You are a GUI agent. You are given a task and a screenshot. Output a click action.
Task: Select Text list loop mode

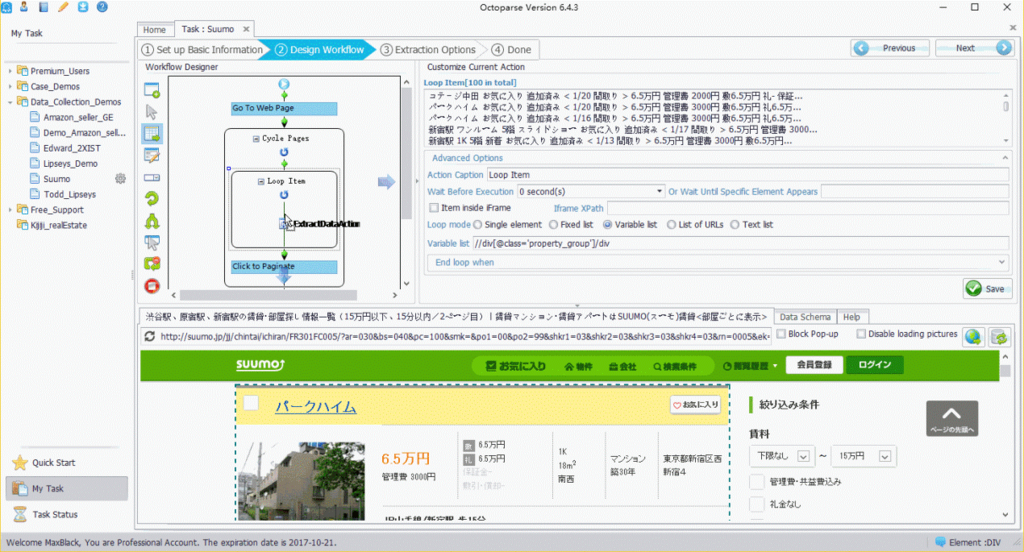point(735,225)
